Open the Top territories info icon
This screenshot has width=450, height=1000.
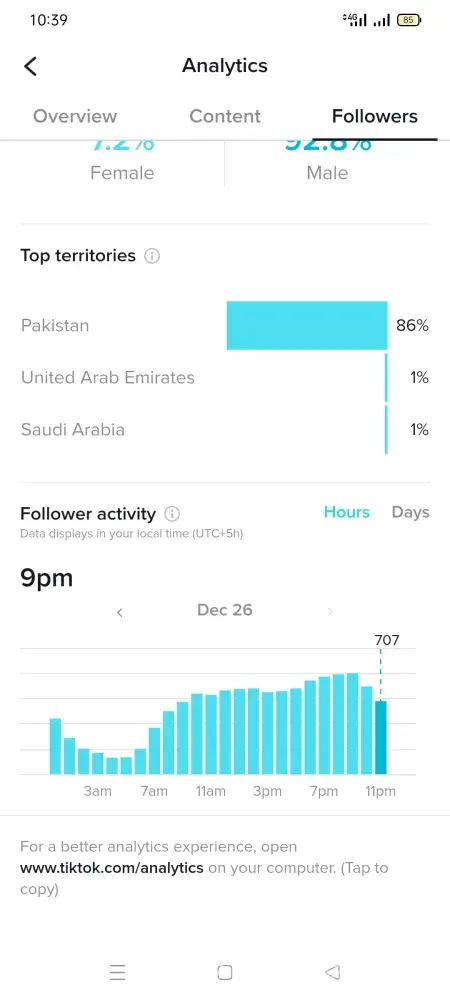pos(152,256)
